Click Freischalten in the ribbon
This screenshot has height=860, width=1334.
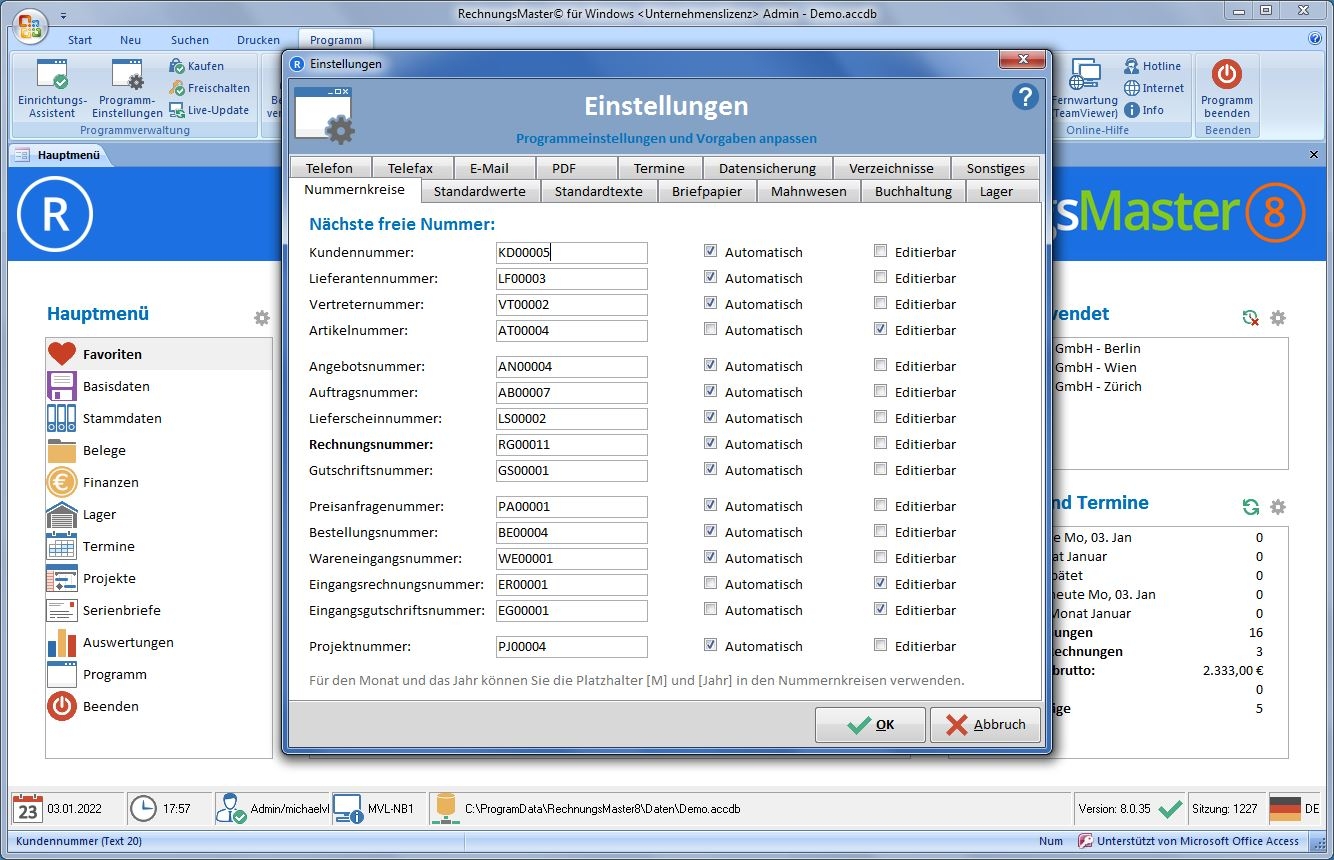pyautogui.click(x=209, y=88)
